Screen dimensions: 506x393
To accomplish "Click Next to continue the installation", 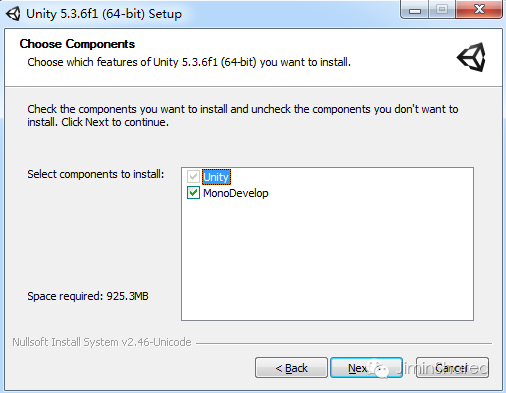I will coord(366,368).
